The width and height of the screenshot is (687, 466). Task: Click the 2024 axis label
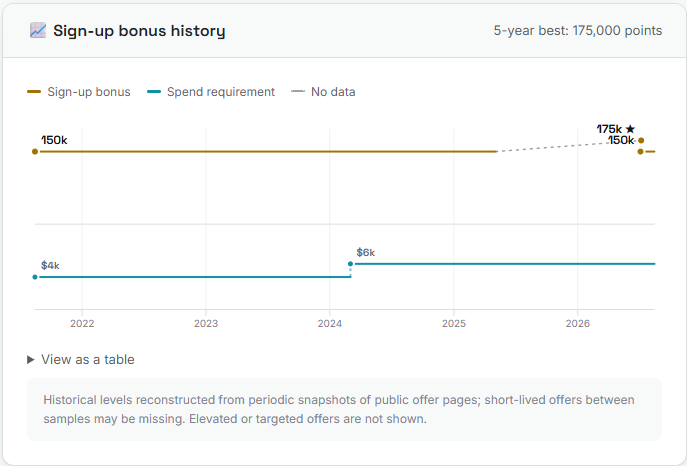pos(330,324)
